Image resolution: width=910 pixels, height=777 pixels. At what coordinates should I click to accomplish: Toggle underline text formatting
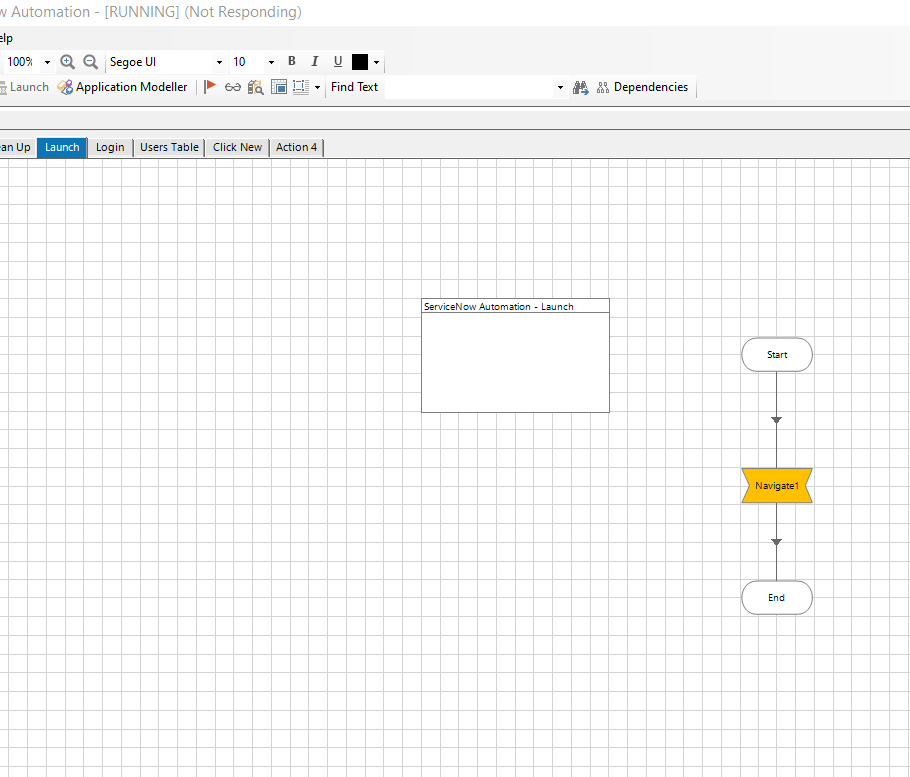pos(338,62)
